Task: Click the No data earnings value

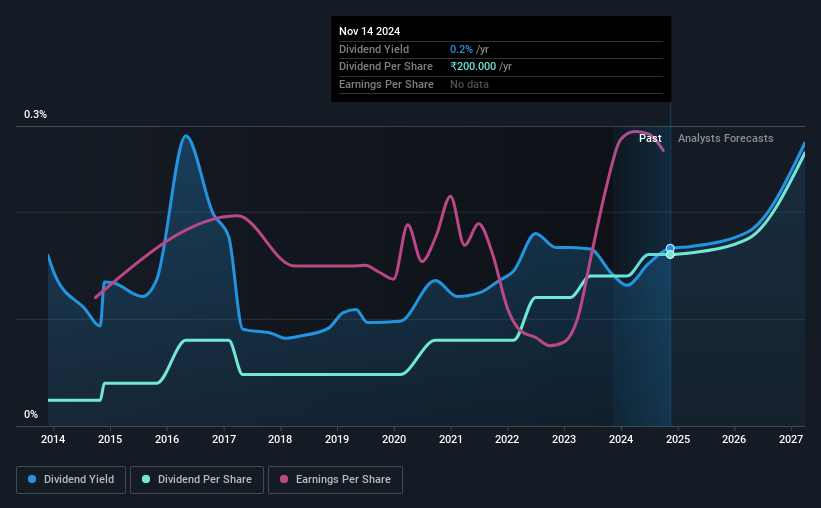Action: (x=469, y=84)
